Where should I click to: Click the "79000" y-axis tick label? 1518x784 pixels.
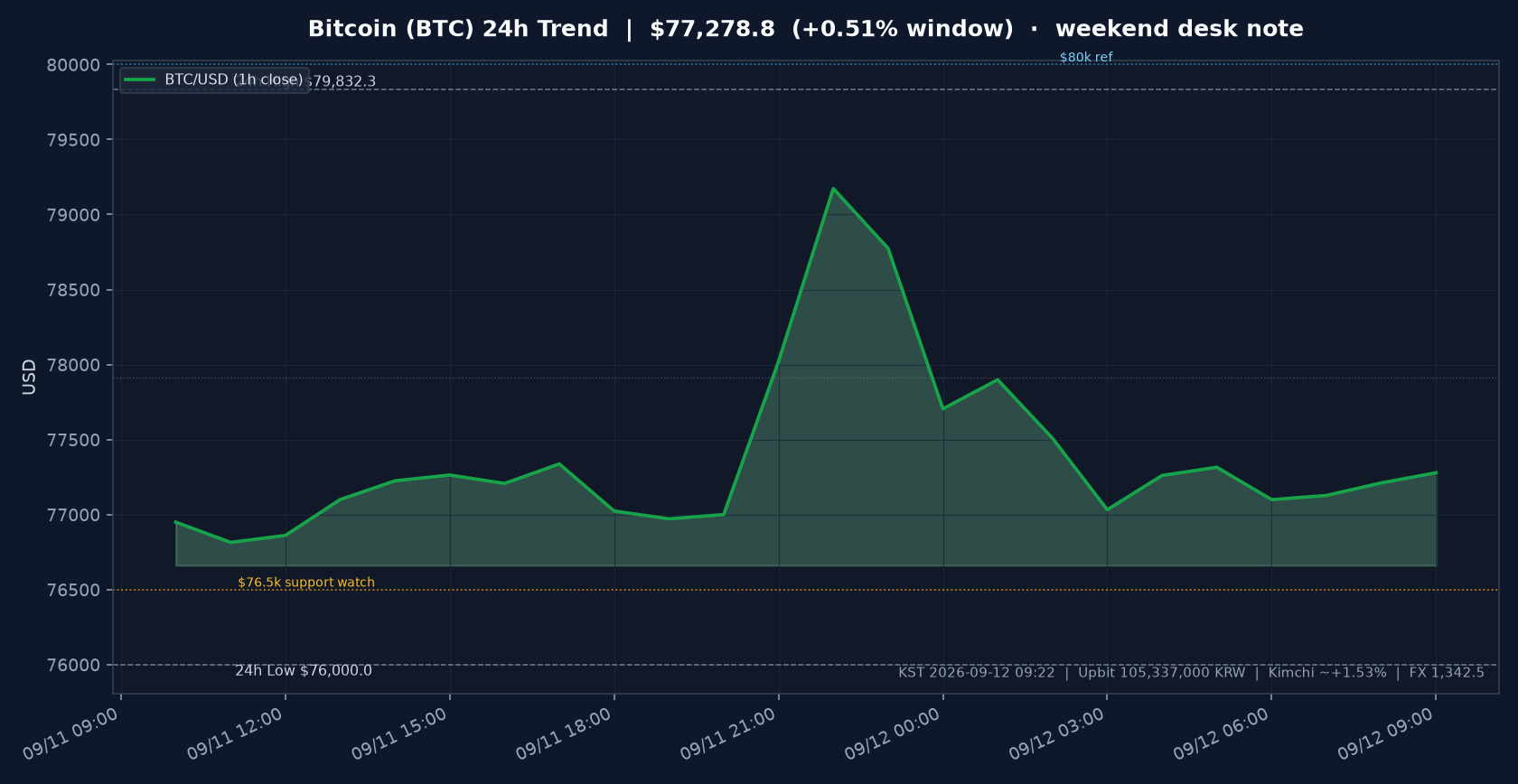73,215
